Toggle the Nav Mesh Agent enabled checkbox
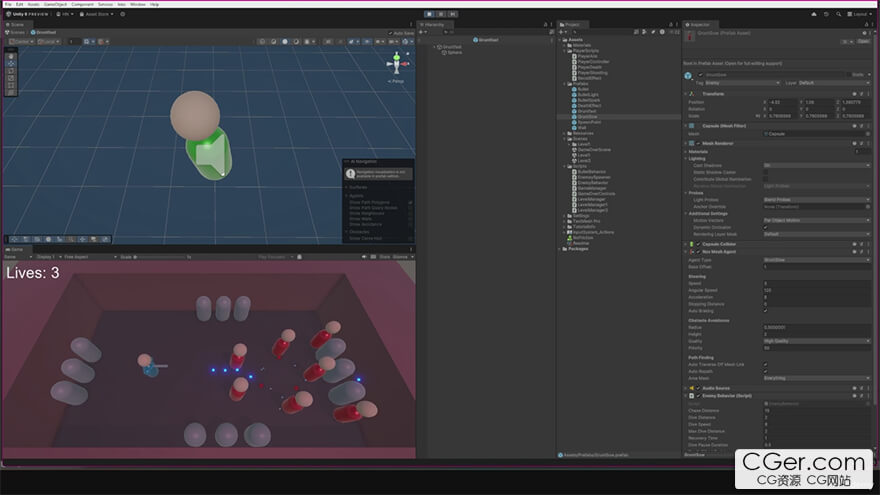 point(698,252)
